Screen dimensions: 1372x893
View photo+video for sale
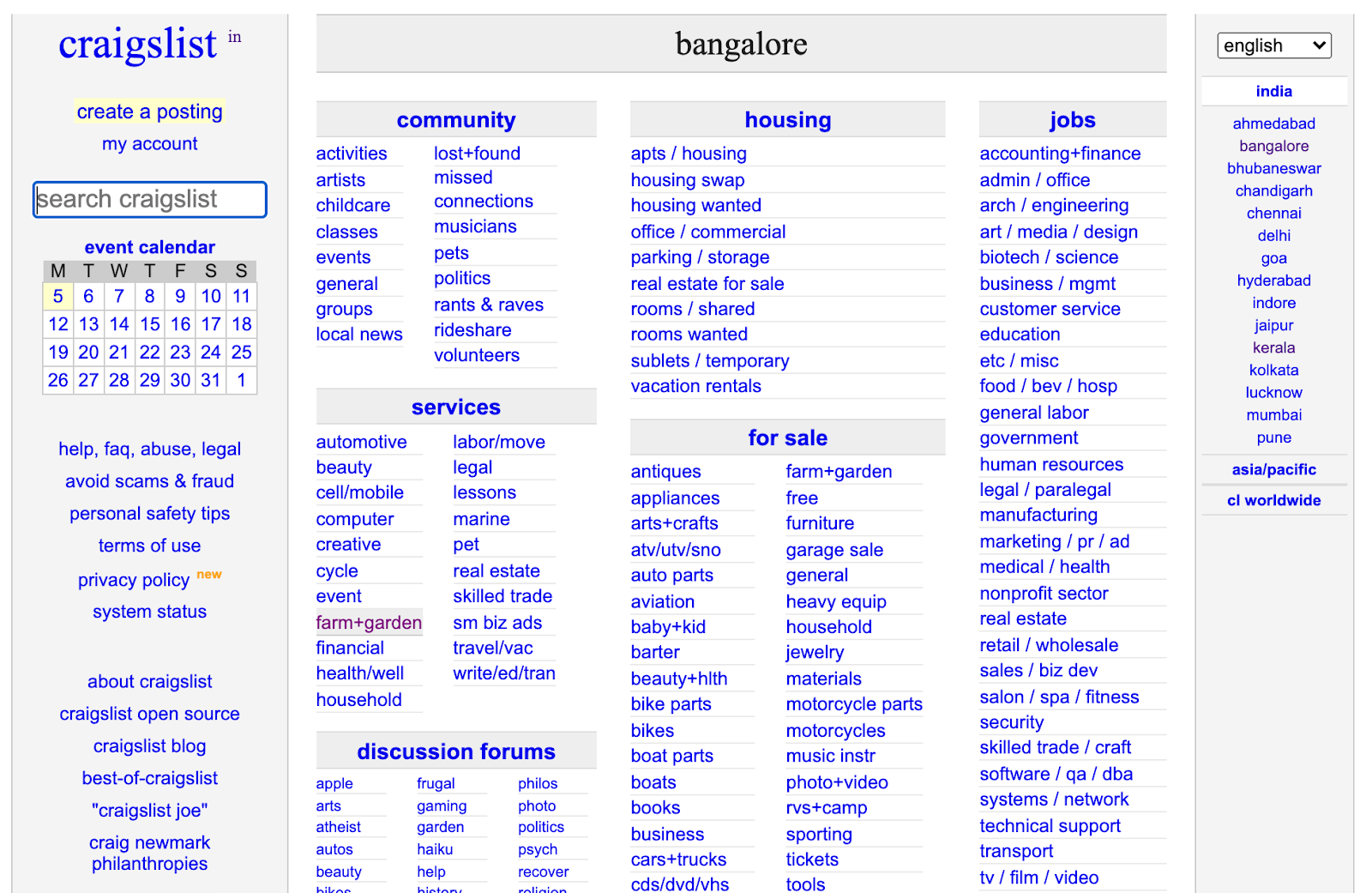tap(837, 782)
